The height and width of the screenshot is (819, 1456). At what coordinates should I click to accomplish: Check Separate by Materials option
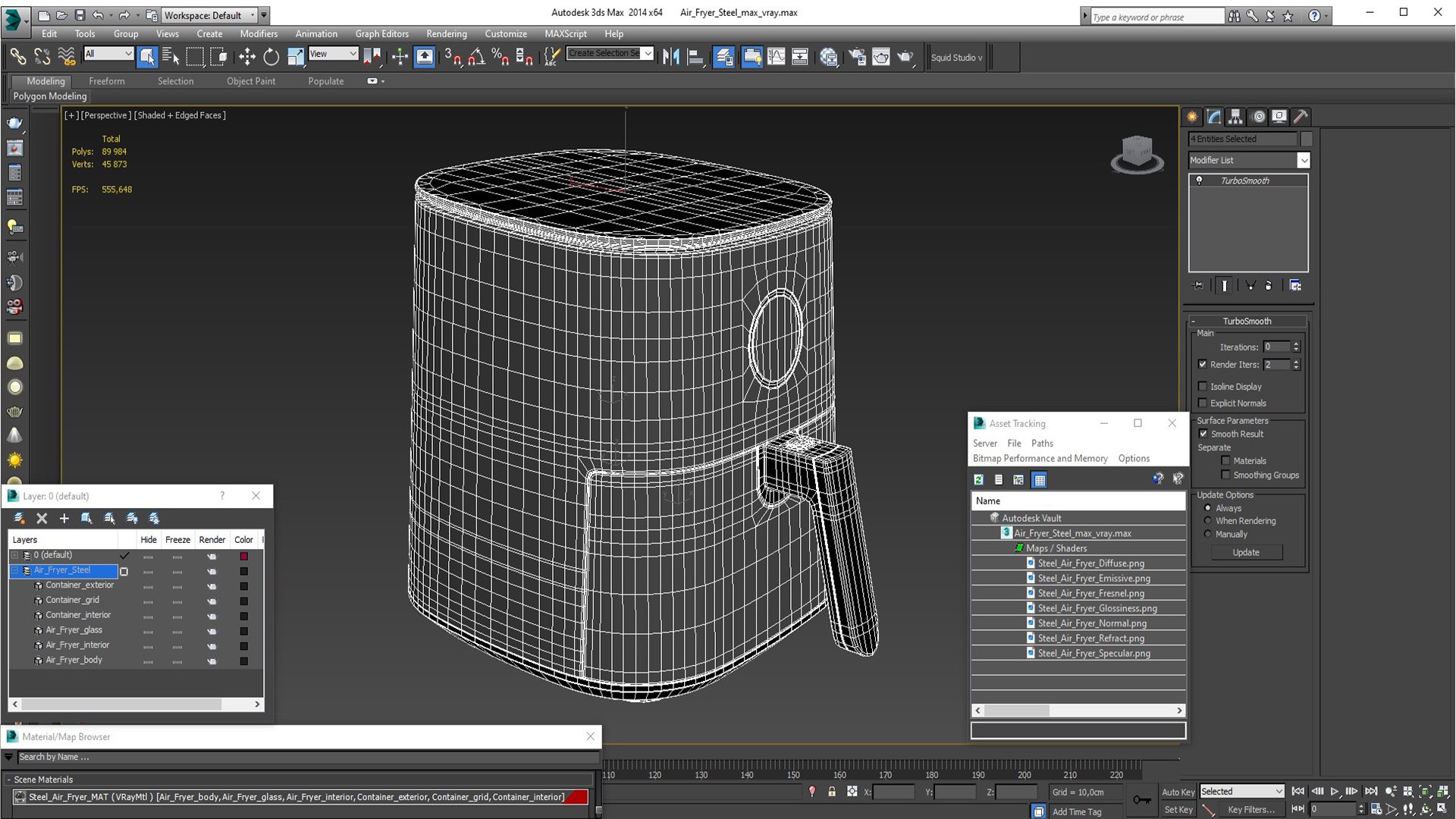pos(1225,461)
